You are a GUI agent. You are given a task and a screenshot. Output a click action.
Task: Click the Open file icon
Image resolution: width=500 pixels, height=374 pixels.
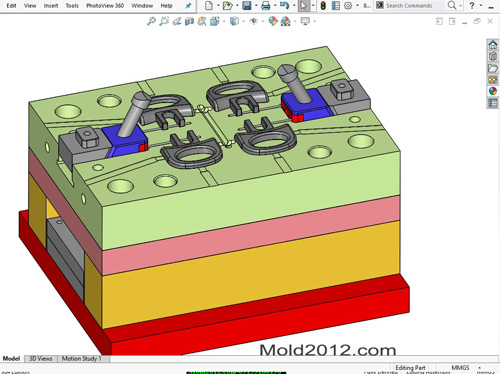[228, 6]
